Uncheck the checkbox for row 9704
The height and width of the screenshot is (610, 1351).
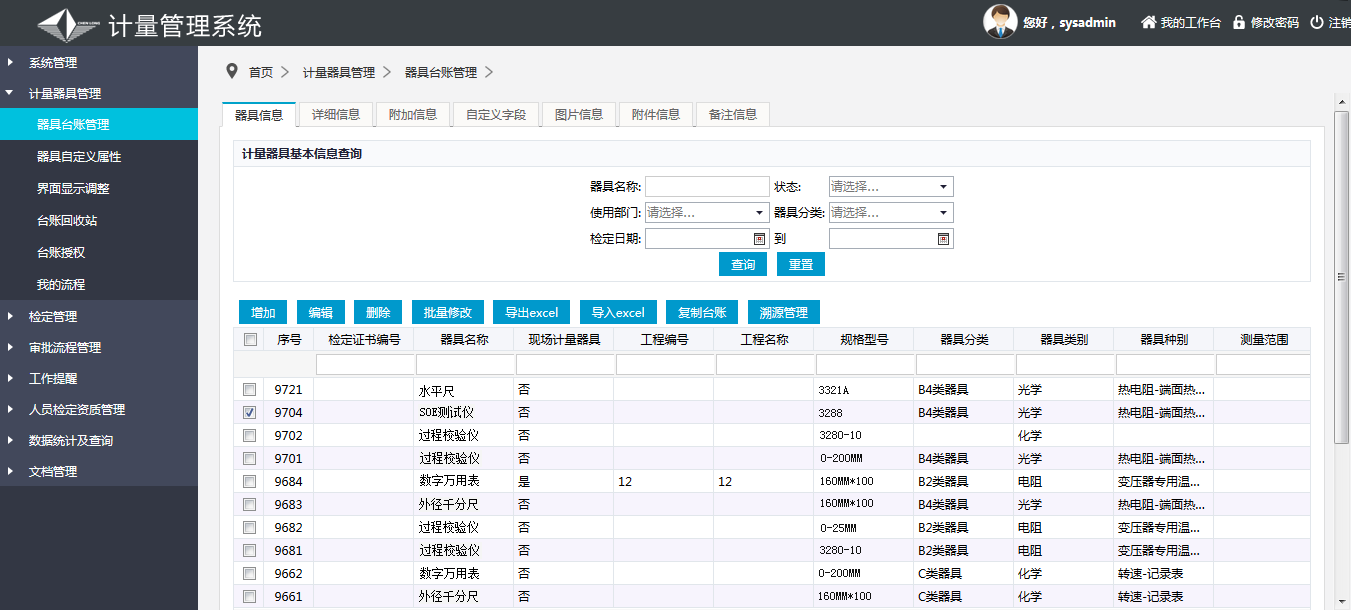[250, 412]
